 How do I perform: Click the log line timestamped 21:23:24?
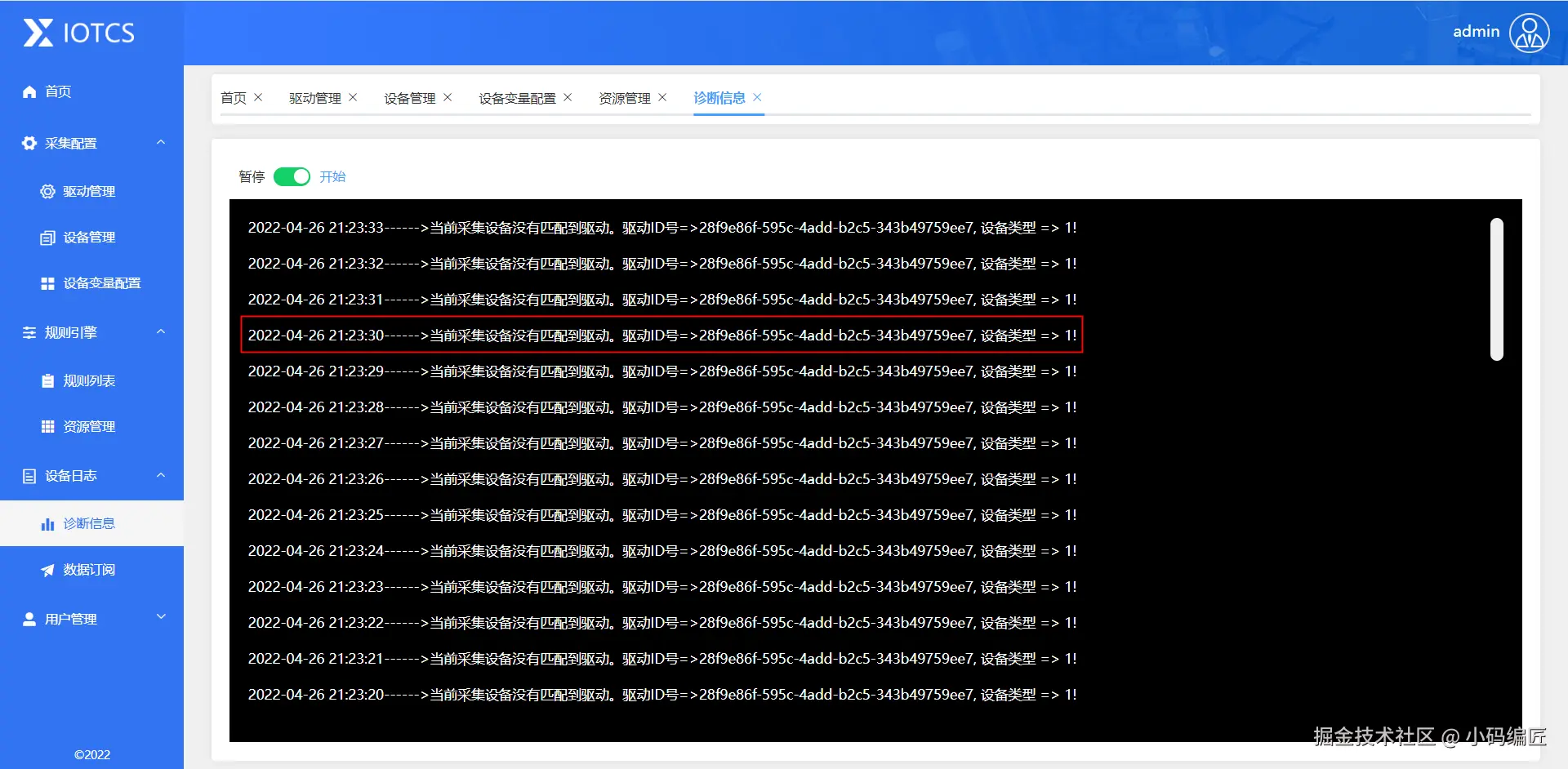click(x=662, y=551)
